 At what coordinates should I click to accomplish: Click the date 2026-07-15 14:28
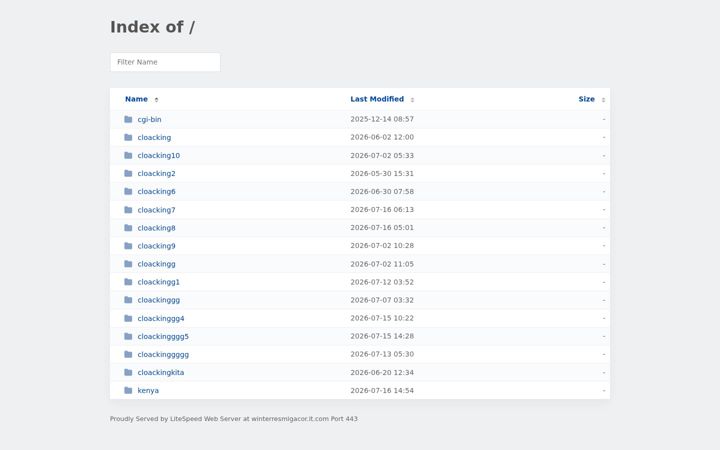coord(382,336)
